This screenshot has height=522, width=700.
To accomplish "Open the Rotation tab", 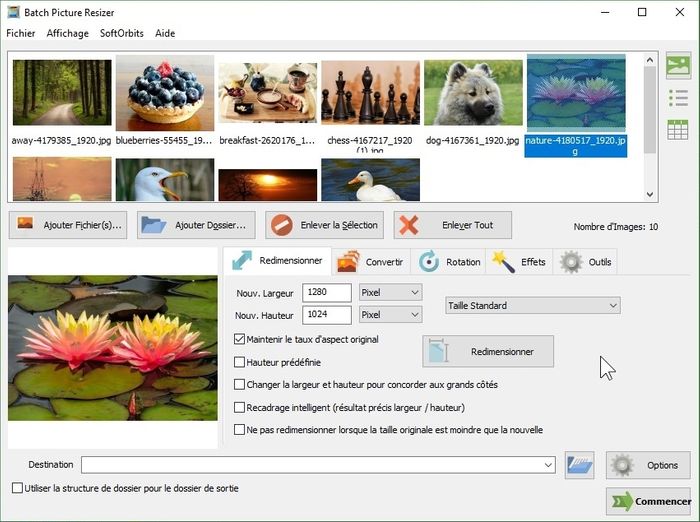I will (x=450, y=262).
